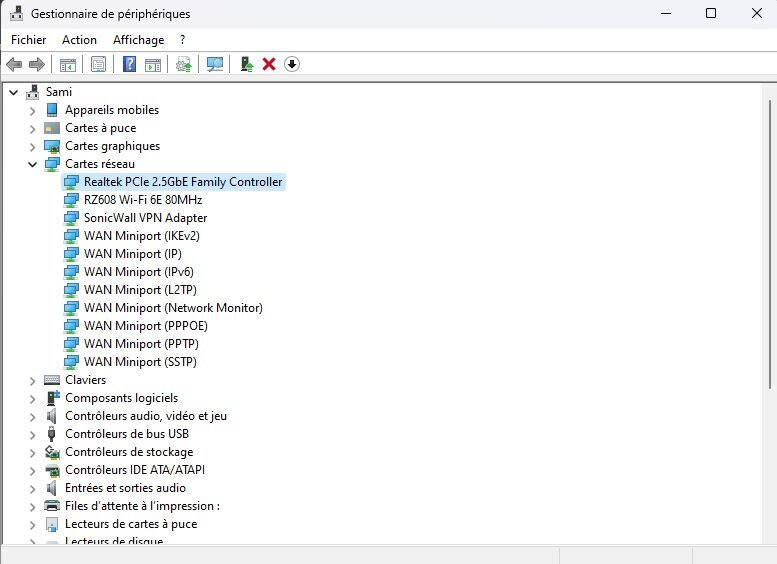Click the Claviers keyboard icon

coord(52,380)
